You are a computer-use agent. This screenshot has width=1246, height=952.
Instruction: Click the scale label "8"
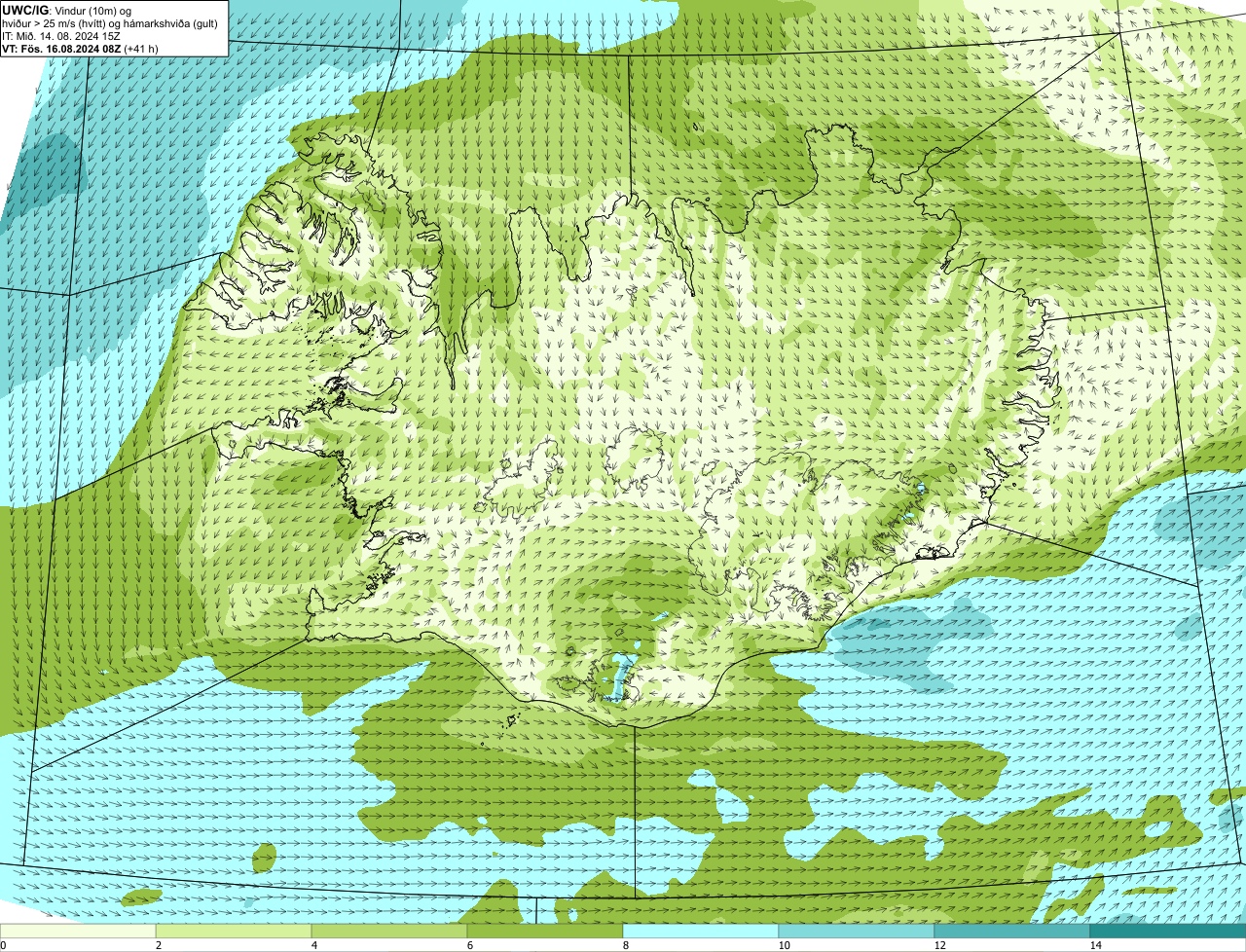coord(625,945)
